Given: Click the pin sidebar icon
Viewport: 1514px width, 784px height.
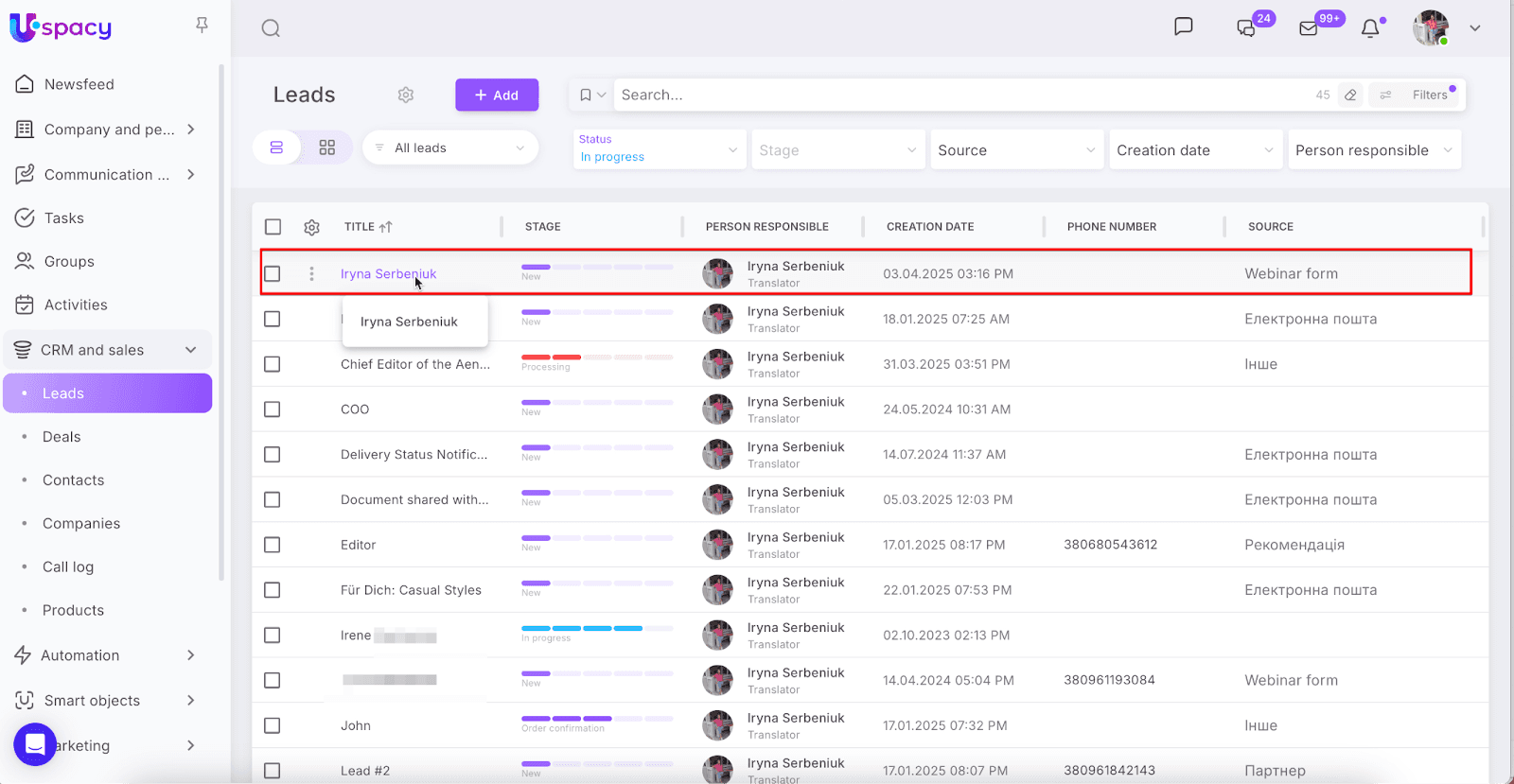Looking at the screenshot, I should point(202,26).
